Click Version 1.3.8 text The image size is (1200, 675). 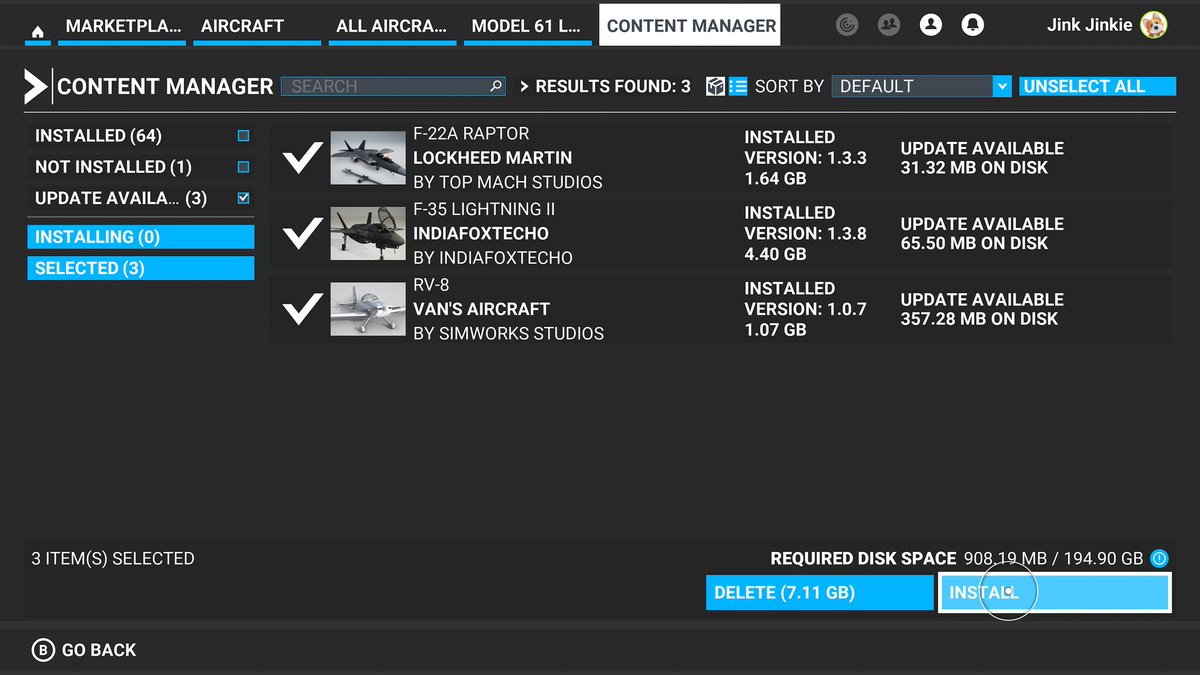(805, 233)
